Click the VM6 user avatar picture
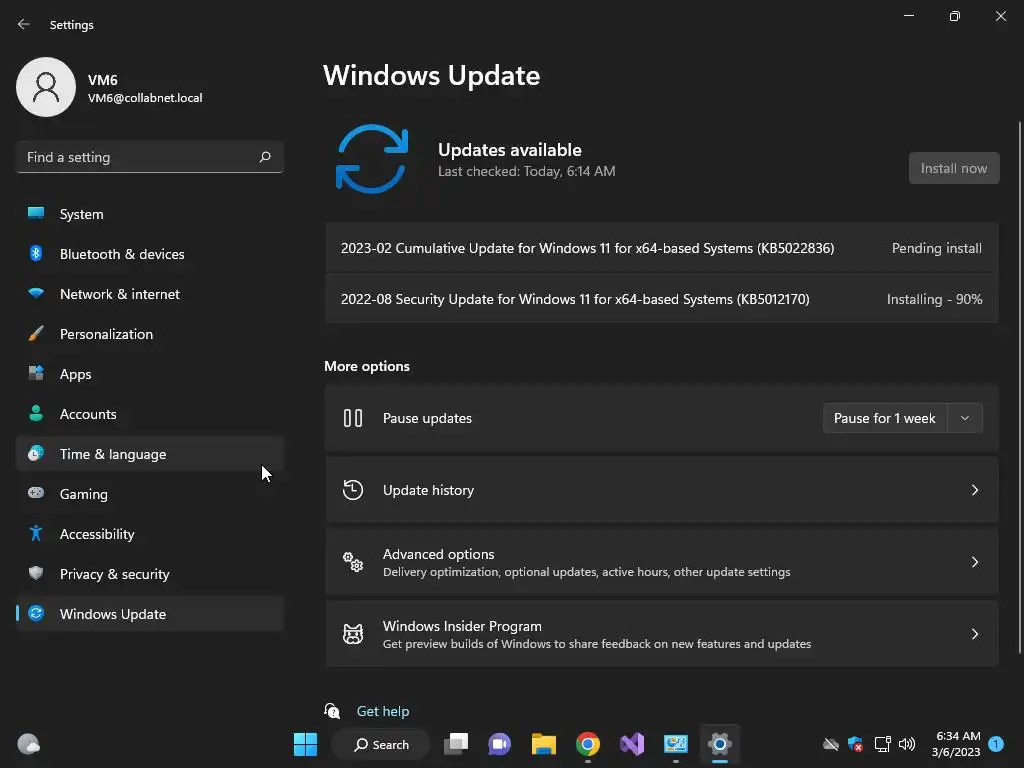Viewport: 1024px width, 768px height. [46, 87]
